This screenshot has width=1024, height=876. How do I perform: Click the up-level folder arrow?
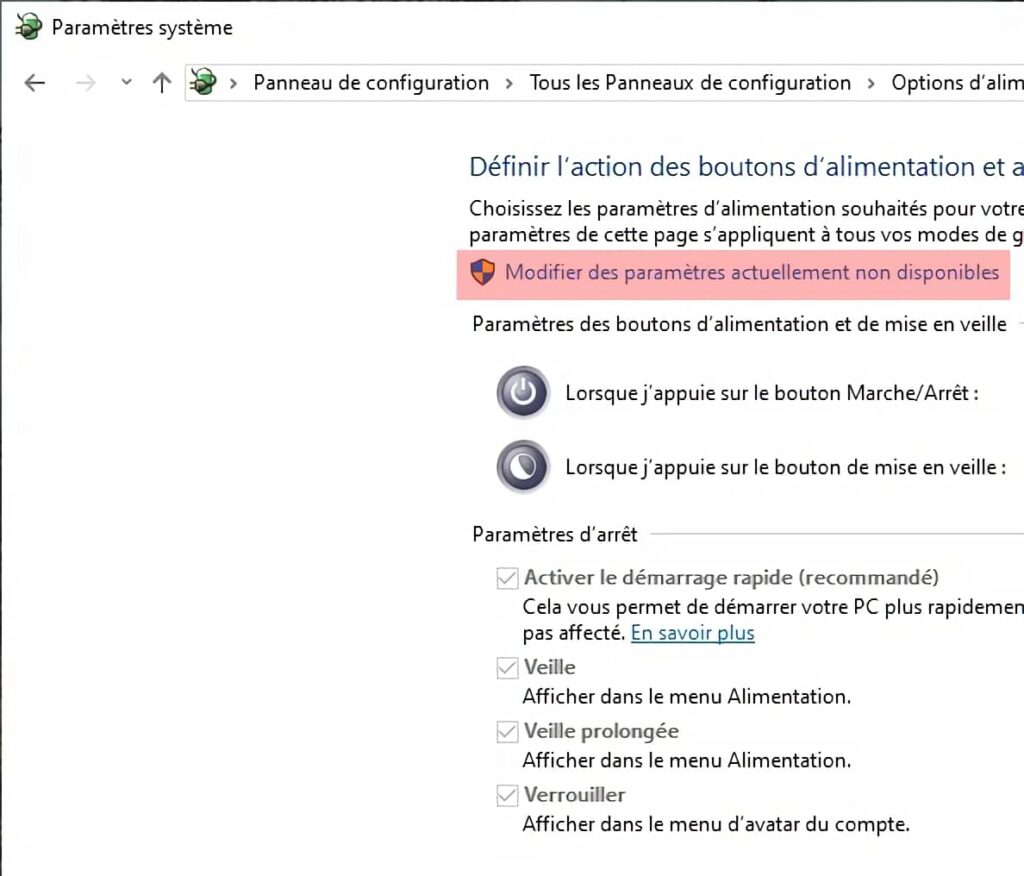[x=161, y=83]
